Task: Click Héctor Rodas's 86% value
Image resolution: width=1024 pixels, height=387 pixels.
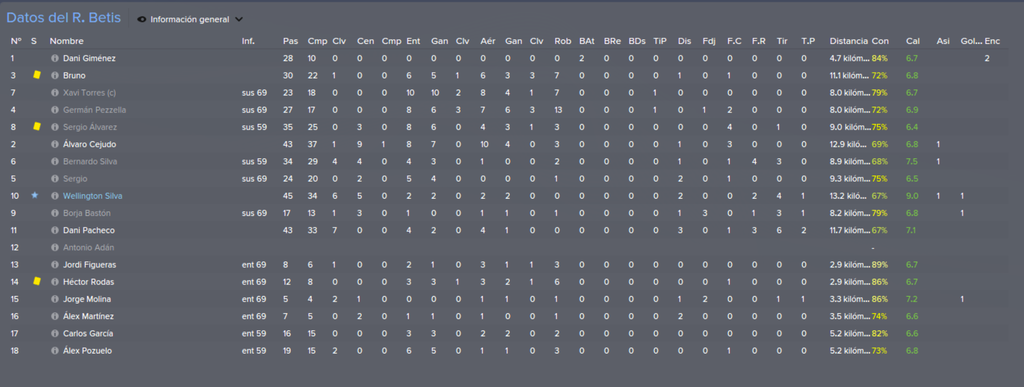Action: 879,282
